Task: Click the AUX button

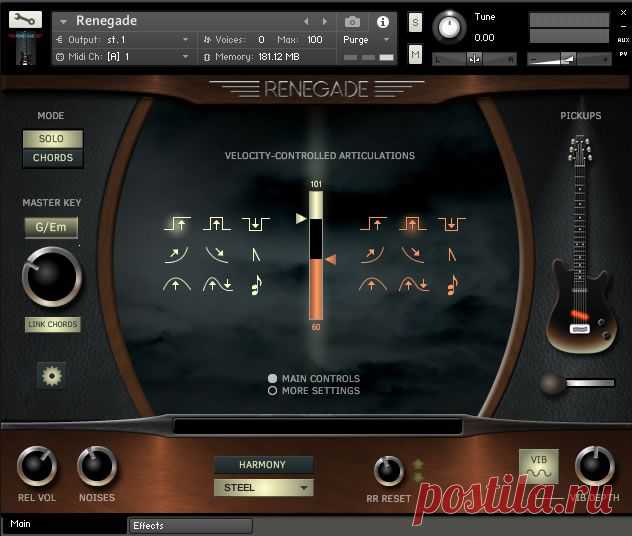Action: [623, 40]
